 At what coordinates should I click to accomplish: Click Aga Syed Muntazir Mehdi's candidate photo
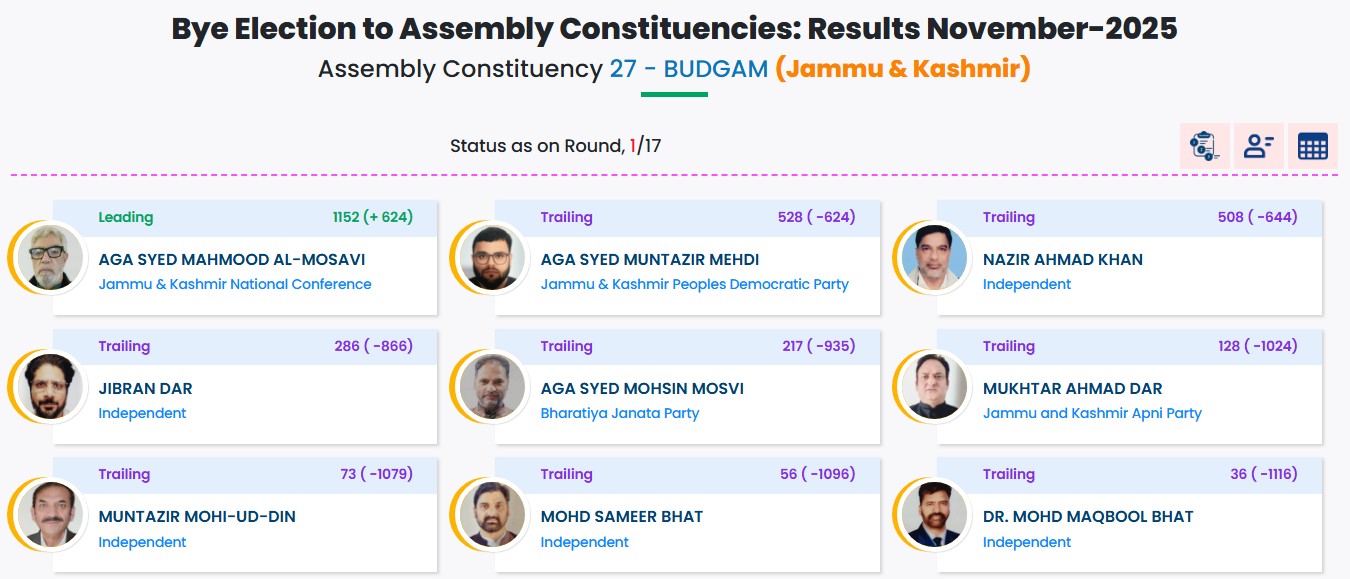coord(492,257)
